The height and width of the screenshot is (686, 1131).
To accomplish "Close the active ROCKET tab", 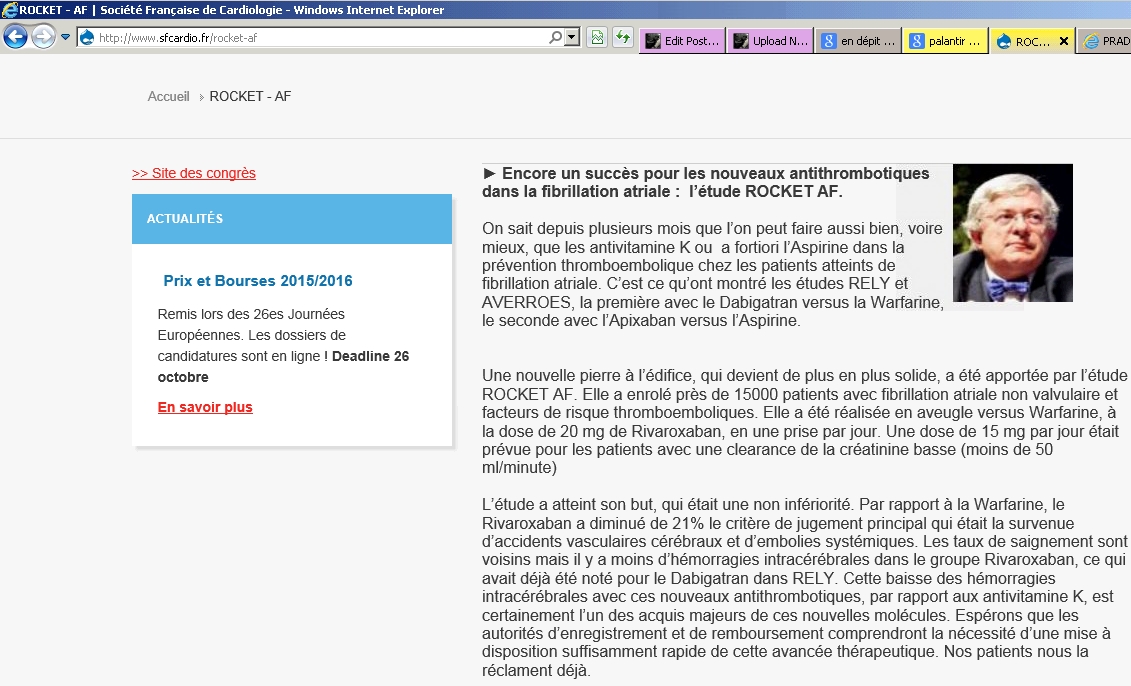I will pos(1064,42).
